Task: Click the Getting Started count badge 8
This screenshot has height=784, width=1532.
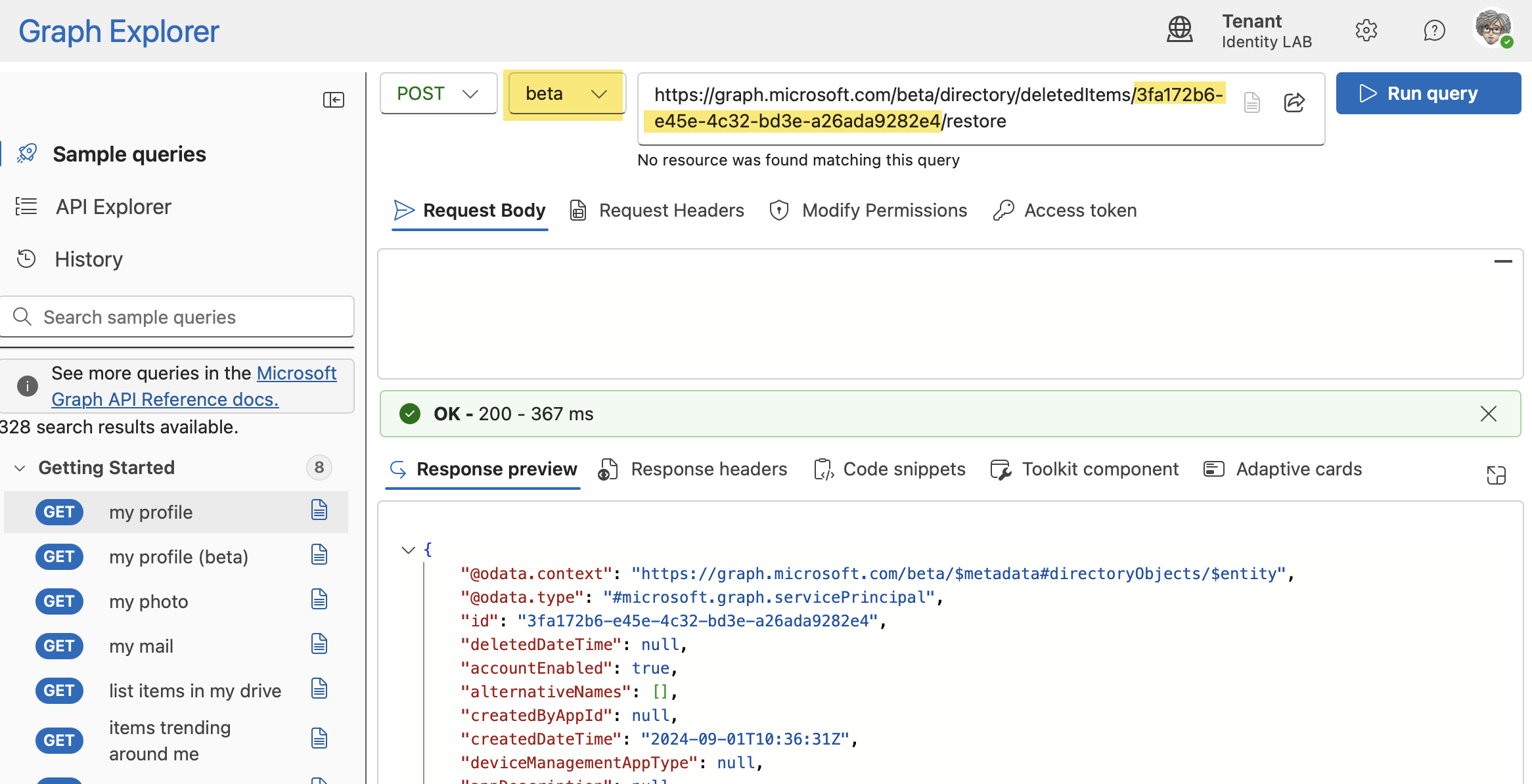Action: pos(319,468)
